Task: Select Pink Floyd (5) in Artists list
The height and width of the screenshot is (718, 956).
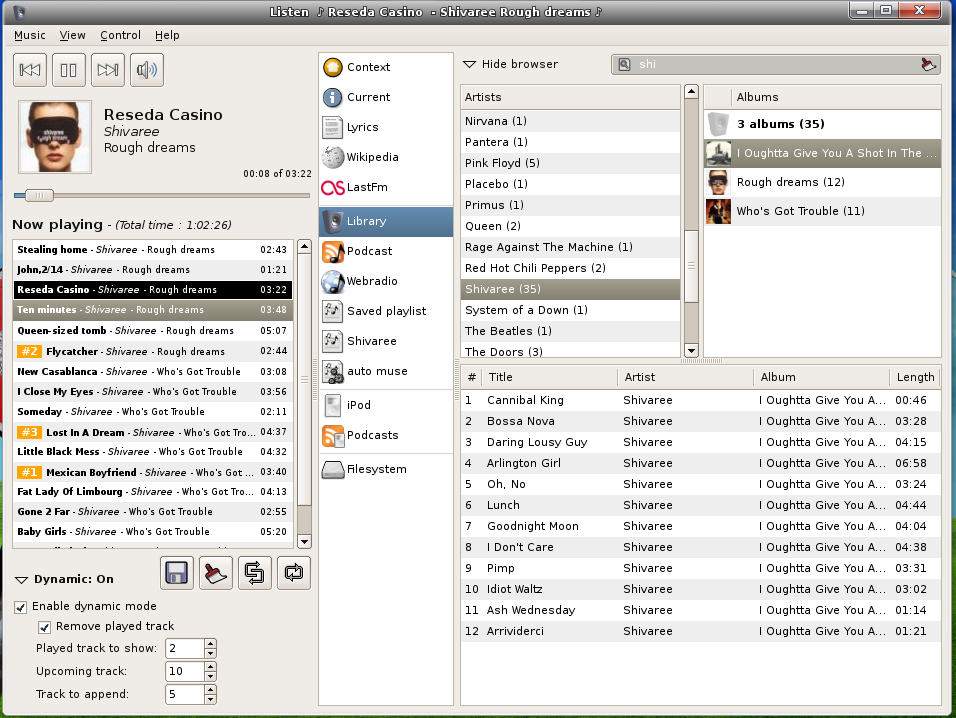Action: pos(570,163)
